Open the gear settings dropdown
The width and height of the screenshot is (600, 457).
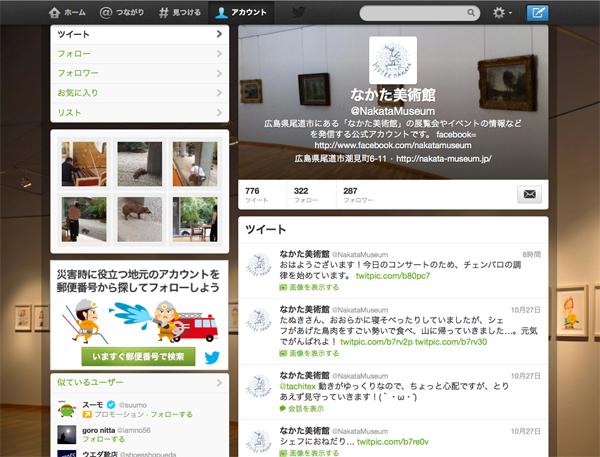point(502,13)
